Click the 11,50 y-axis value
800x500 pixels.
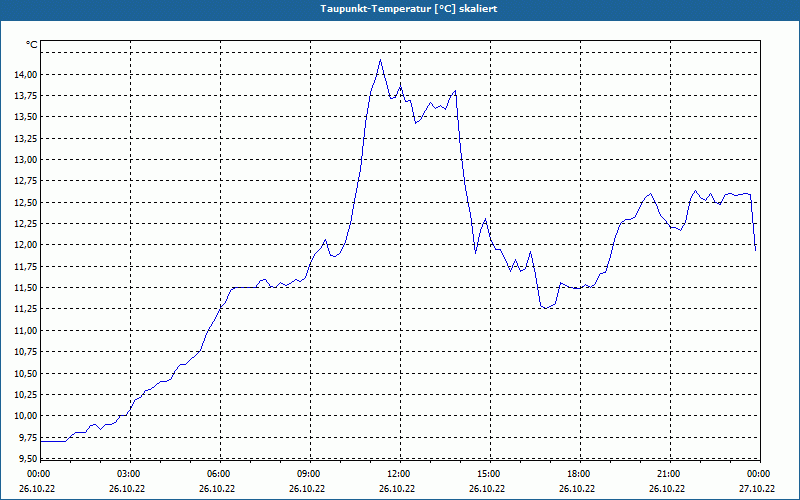pos(26,288)
